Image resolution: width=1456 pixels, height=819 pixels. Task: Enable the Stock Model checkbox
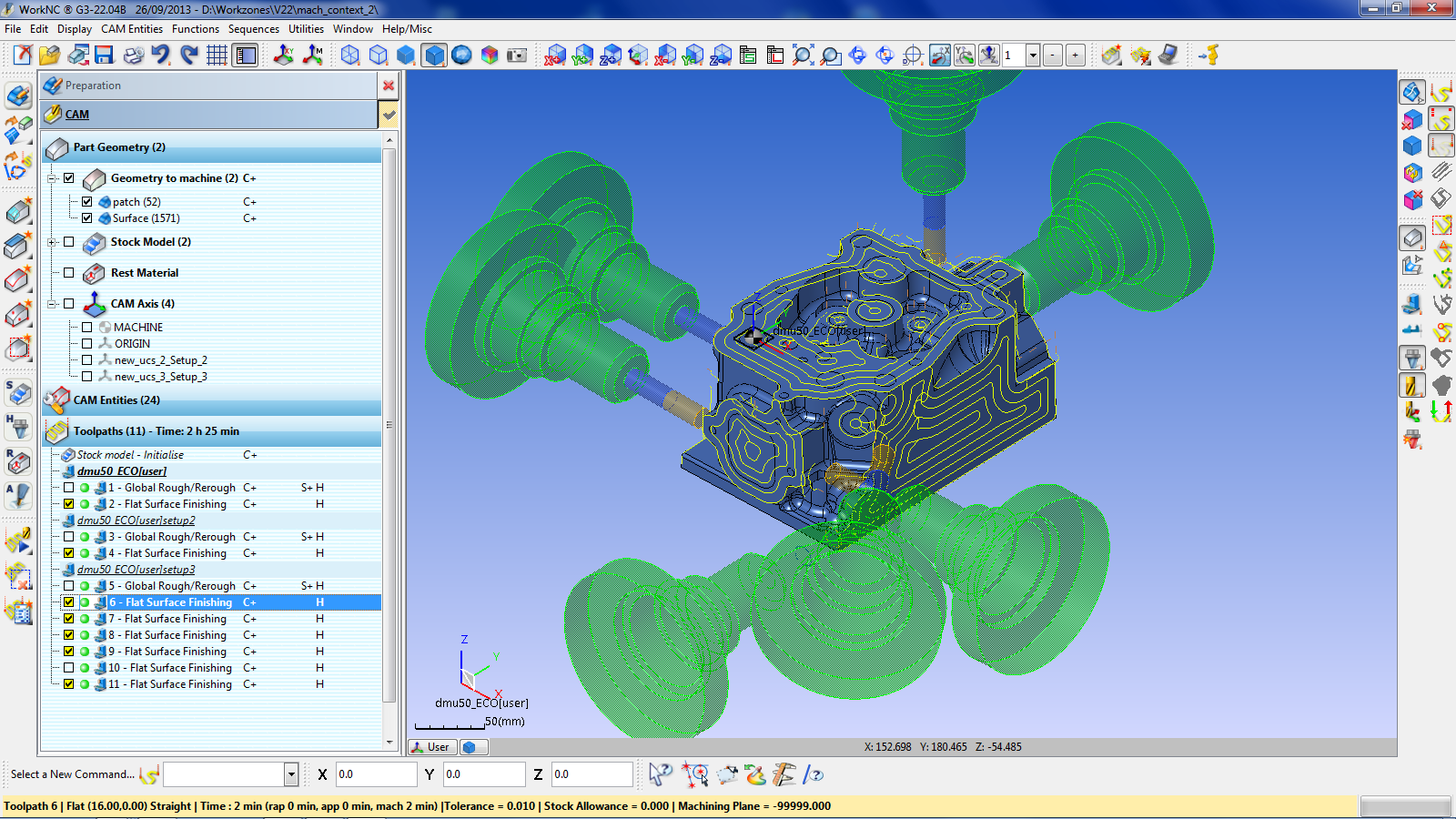pos(69,242)
